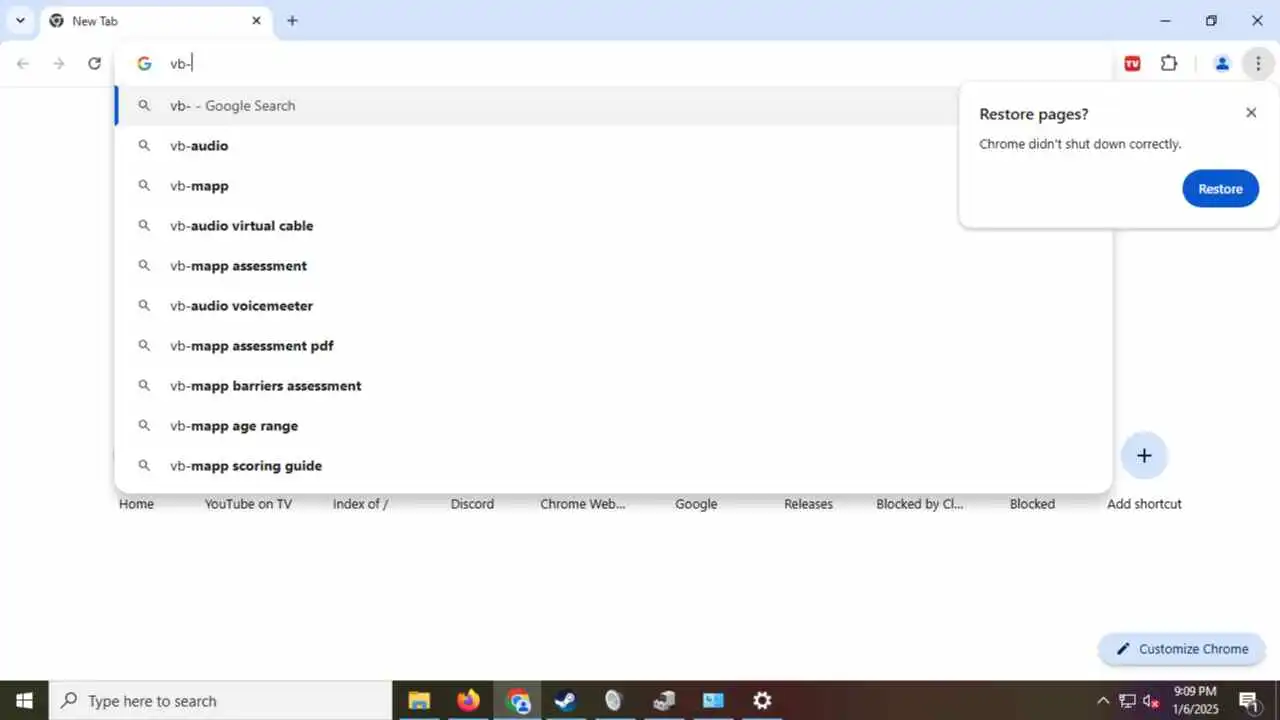Open the 'Blocked by Cl...' shortcut

click(x=920, y=504)
